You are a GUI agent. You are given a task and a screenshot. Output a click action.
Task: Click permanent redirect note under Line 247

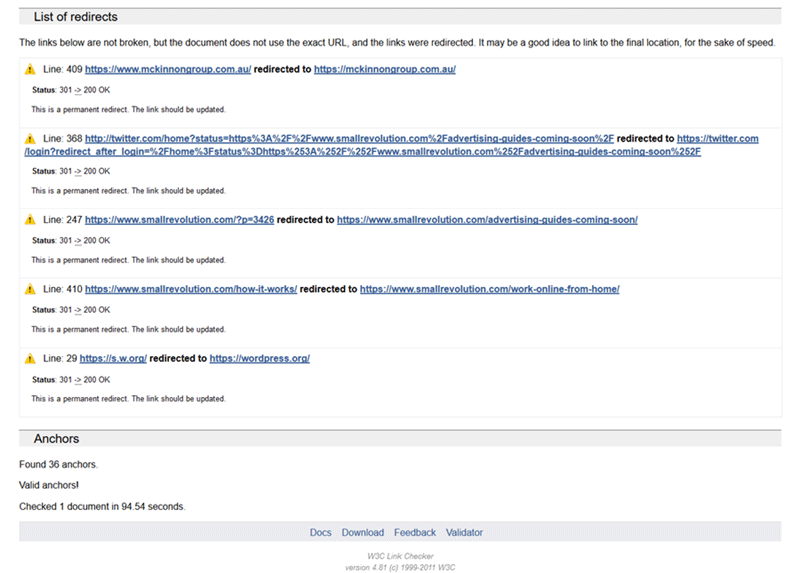[129, 260]
